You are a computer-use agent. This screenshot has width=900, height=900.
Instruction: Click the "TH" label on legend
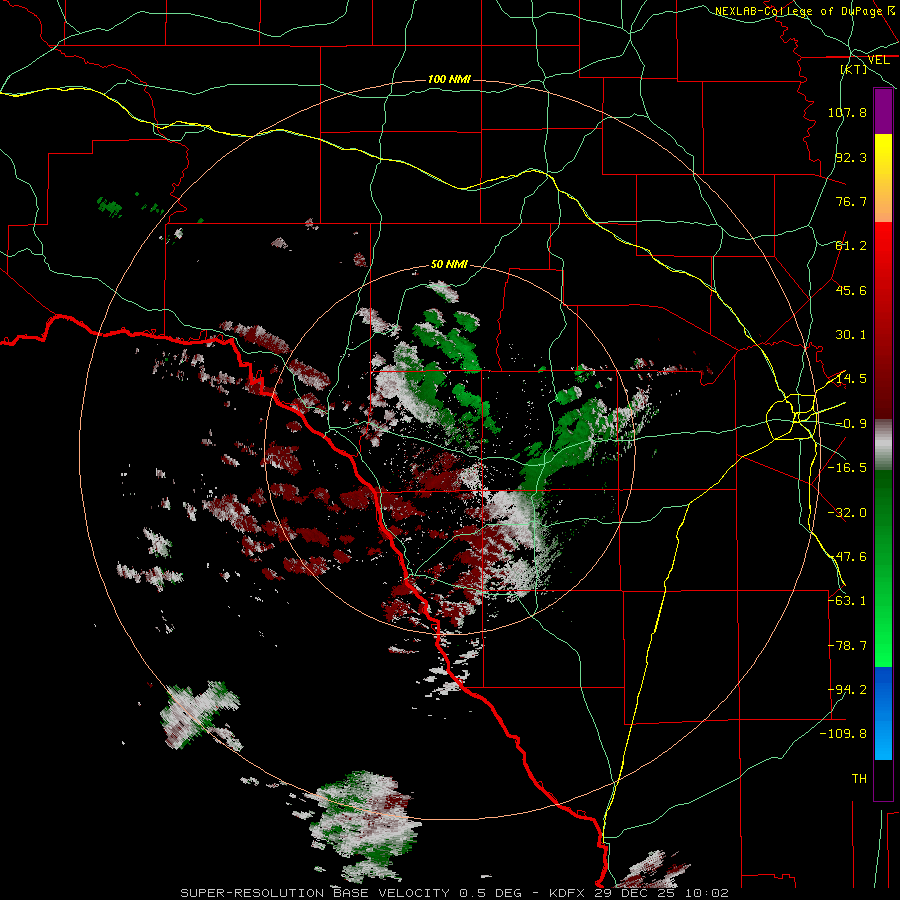pos(859,779)
